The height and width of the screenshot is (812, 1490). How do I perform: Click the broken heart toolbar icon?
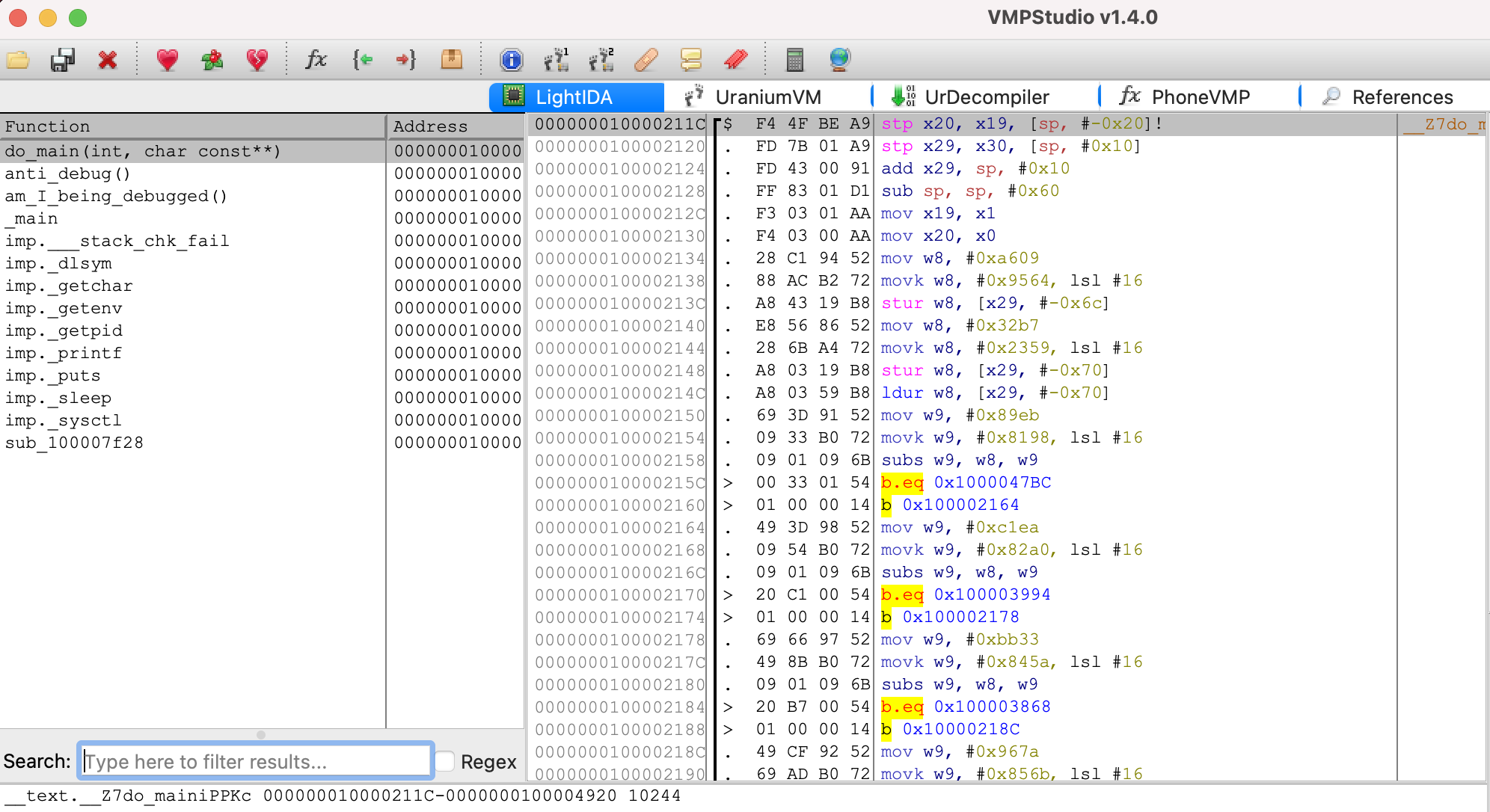click(x=257, y=60)
